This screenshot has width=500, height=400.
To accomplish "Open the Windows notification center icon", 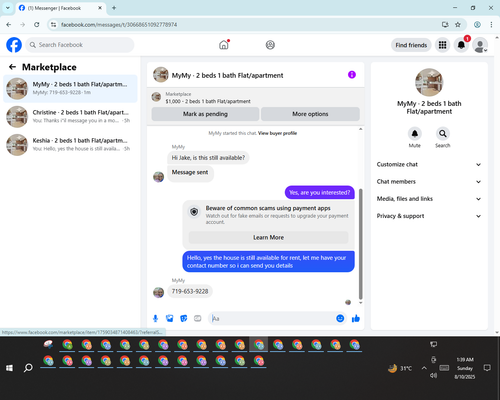I will 487,368.
